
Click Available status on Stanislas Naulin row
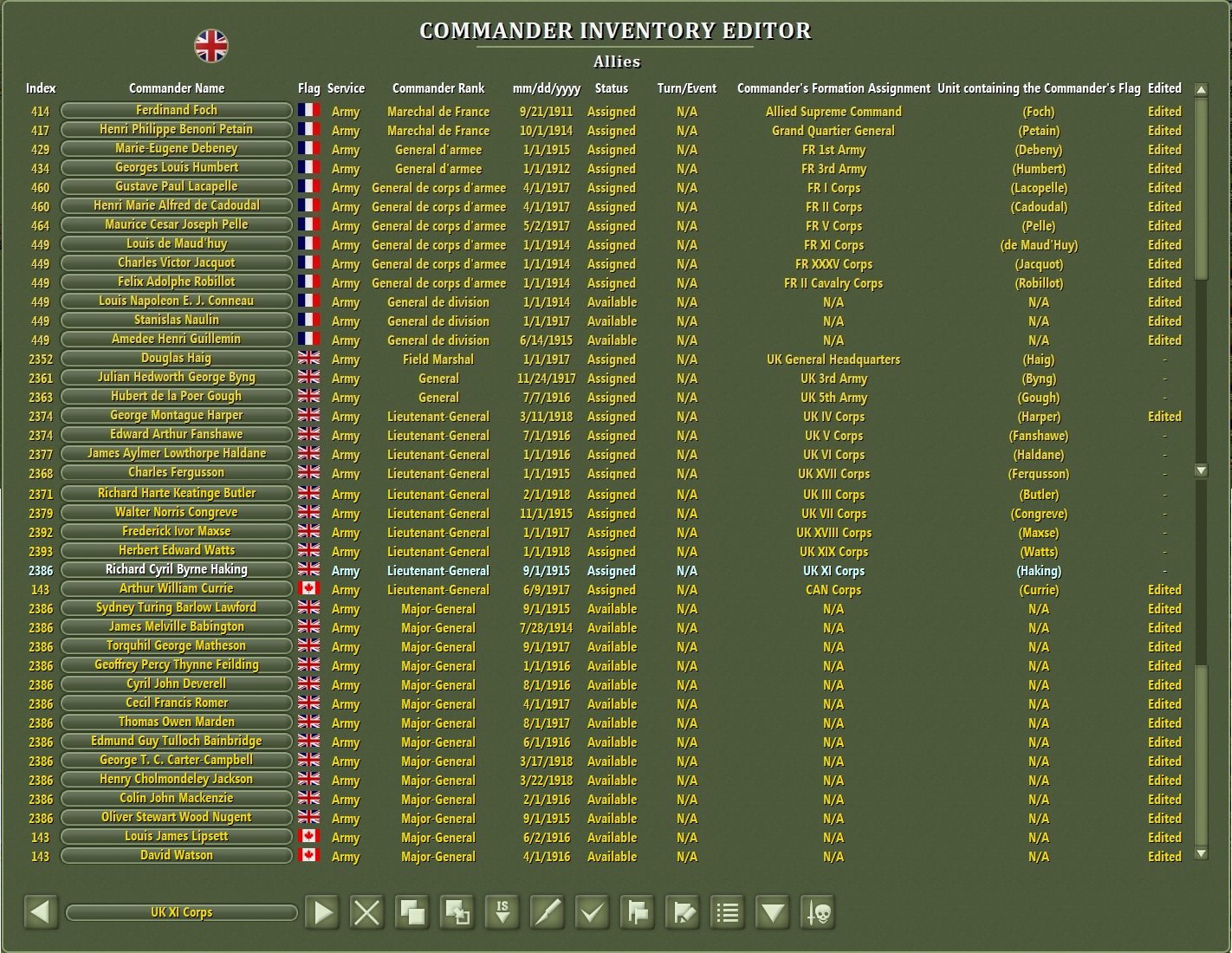(612, 321)
